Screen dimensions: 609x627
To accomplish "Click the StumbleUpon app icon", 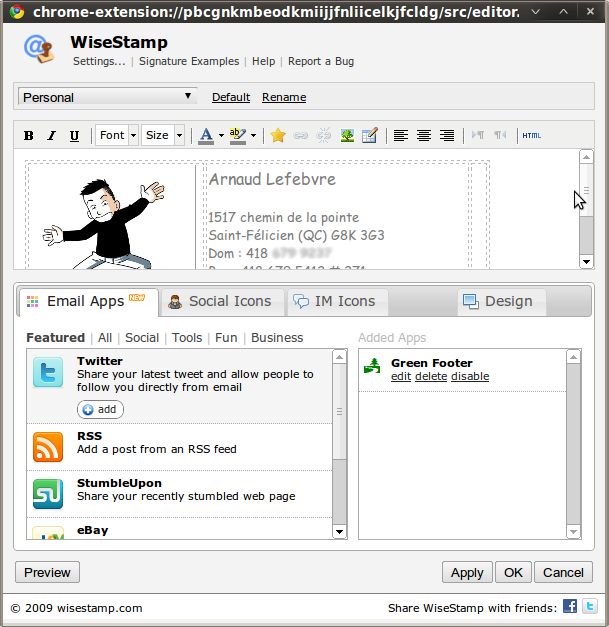I will coord(48,494).
